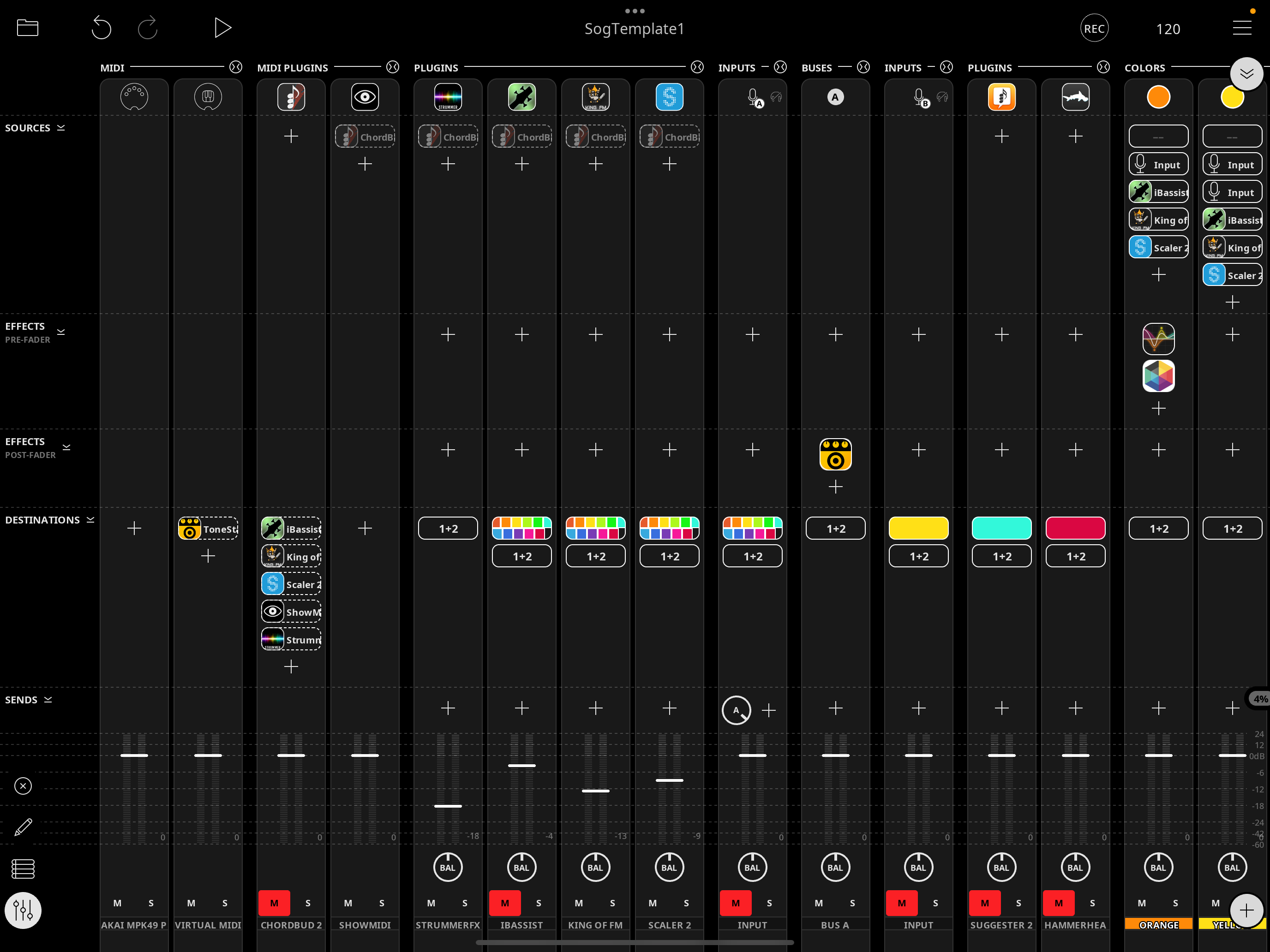Open the AKAI MPK49 MIDI device icon
Viewport: 1270px width, 952px height.
(x=134, y=97)
